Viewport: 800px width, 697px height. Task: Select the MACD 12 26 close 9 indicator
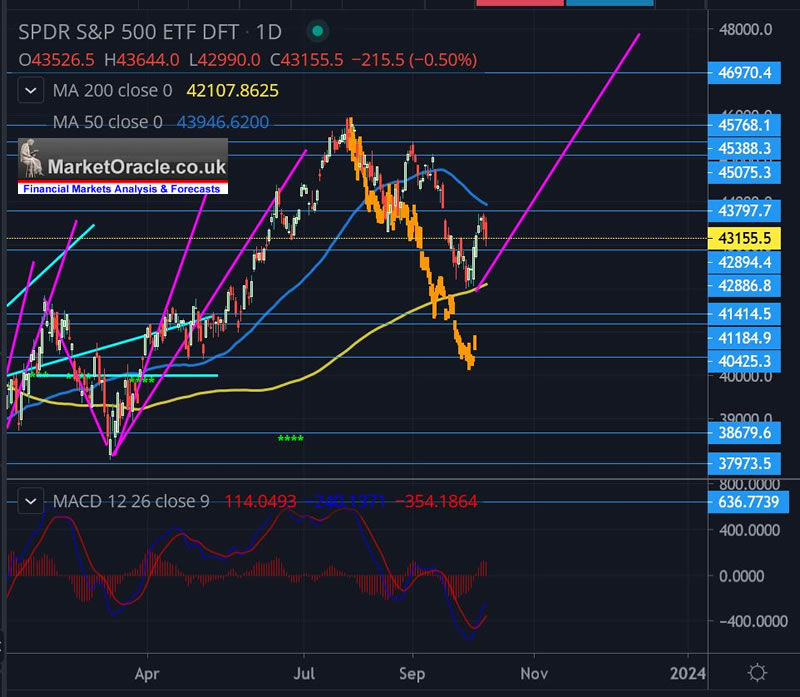coord(131,501)
